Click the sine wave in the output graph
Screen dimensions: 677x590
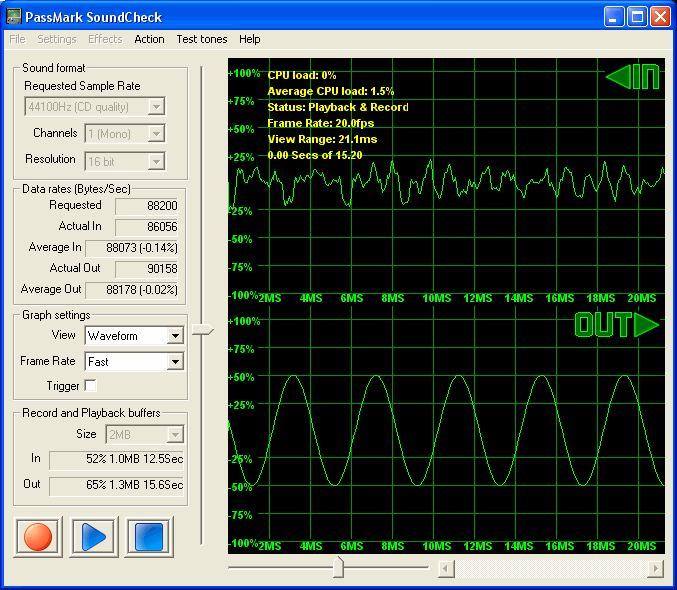pos(293,376)
